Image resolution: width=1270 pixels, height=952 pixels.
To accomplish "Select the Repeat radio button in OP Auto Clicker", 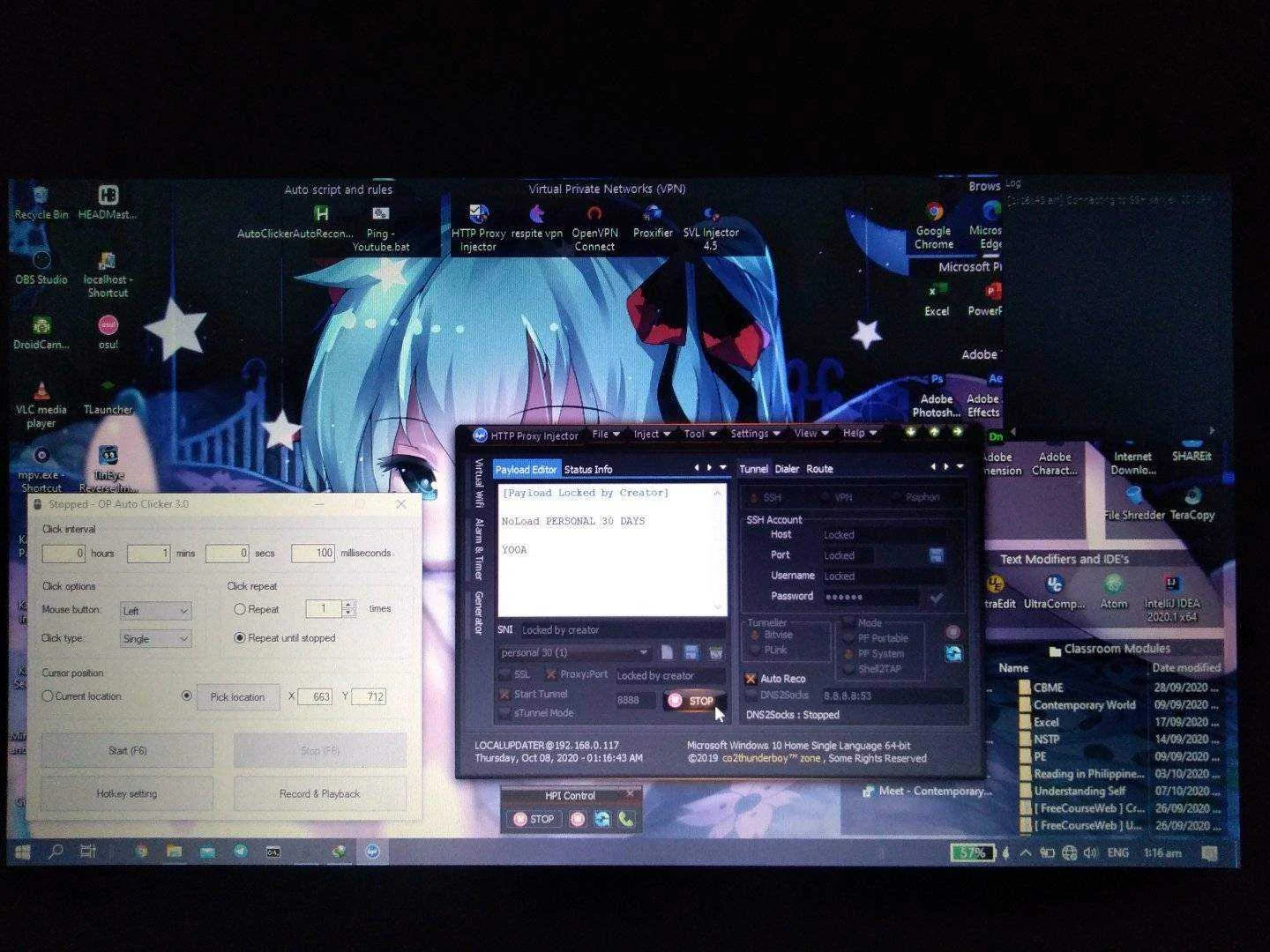I will click(239, 609).
